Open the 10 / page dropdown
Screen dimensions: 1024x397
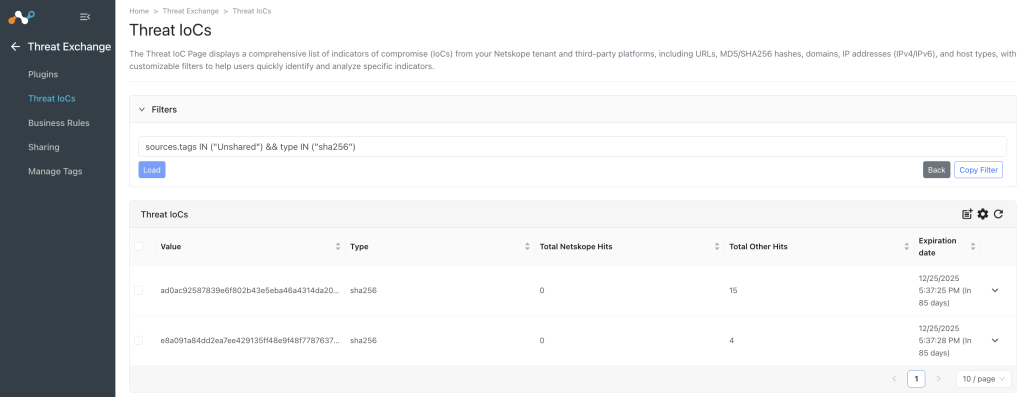(984, 379)
